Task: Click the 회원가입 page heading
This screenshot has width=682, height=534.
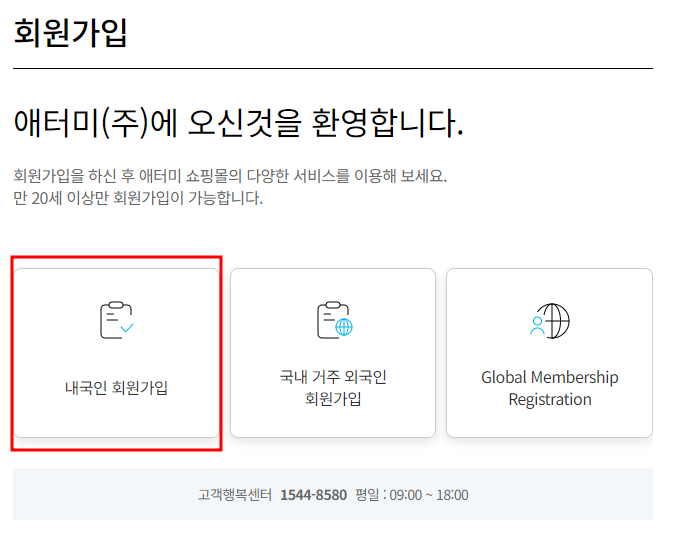Action: (x=70, y=33)
